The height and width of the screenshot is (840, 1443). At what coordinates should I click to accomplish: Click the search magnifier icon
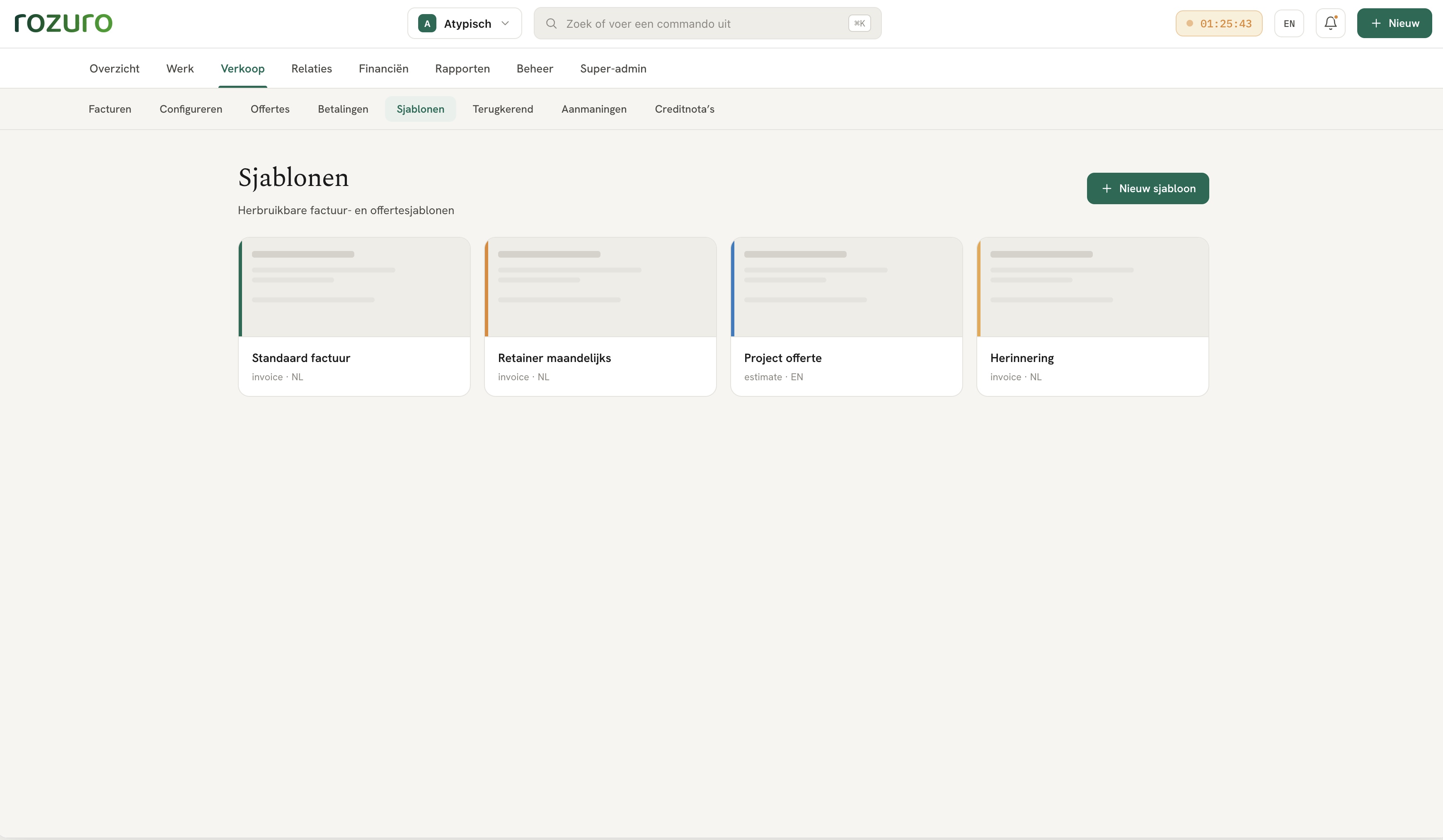(x=552, y=24)
